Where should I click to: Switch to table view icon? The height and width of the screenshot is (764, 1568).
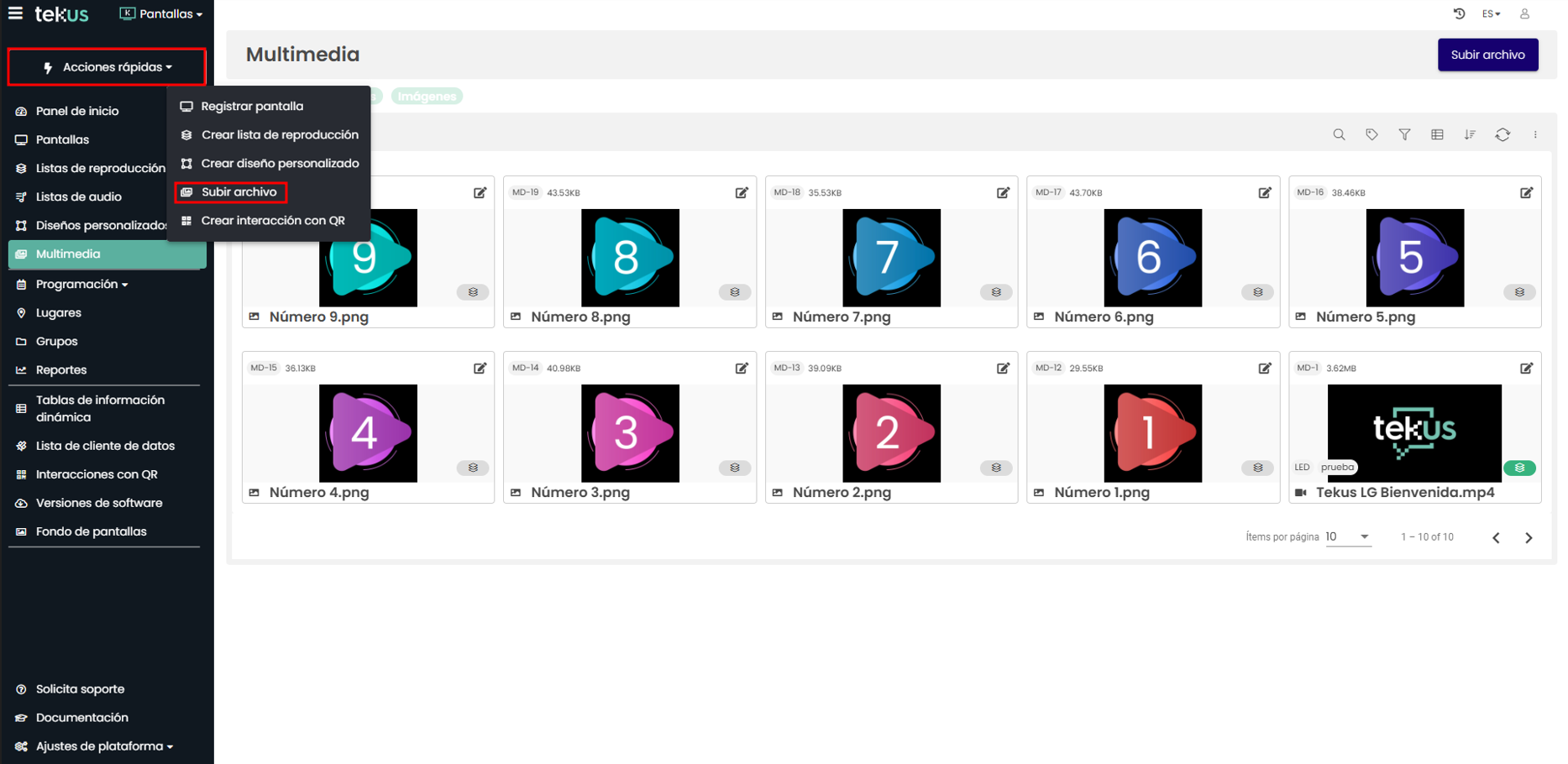(x=1437, y=134)
